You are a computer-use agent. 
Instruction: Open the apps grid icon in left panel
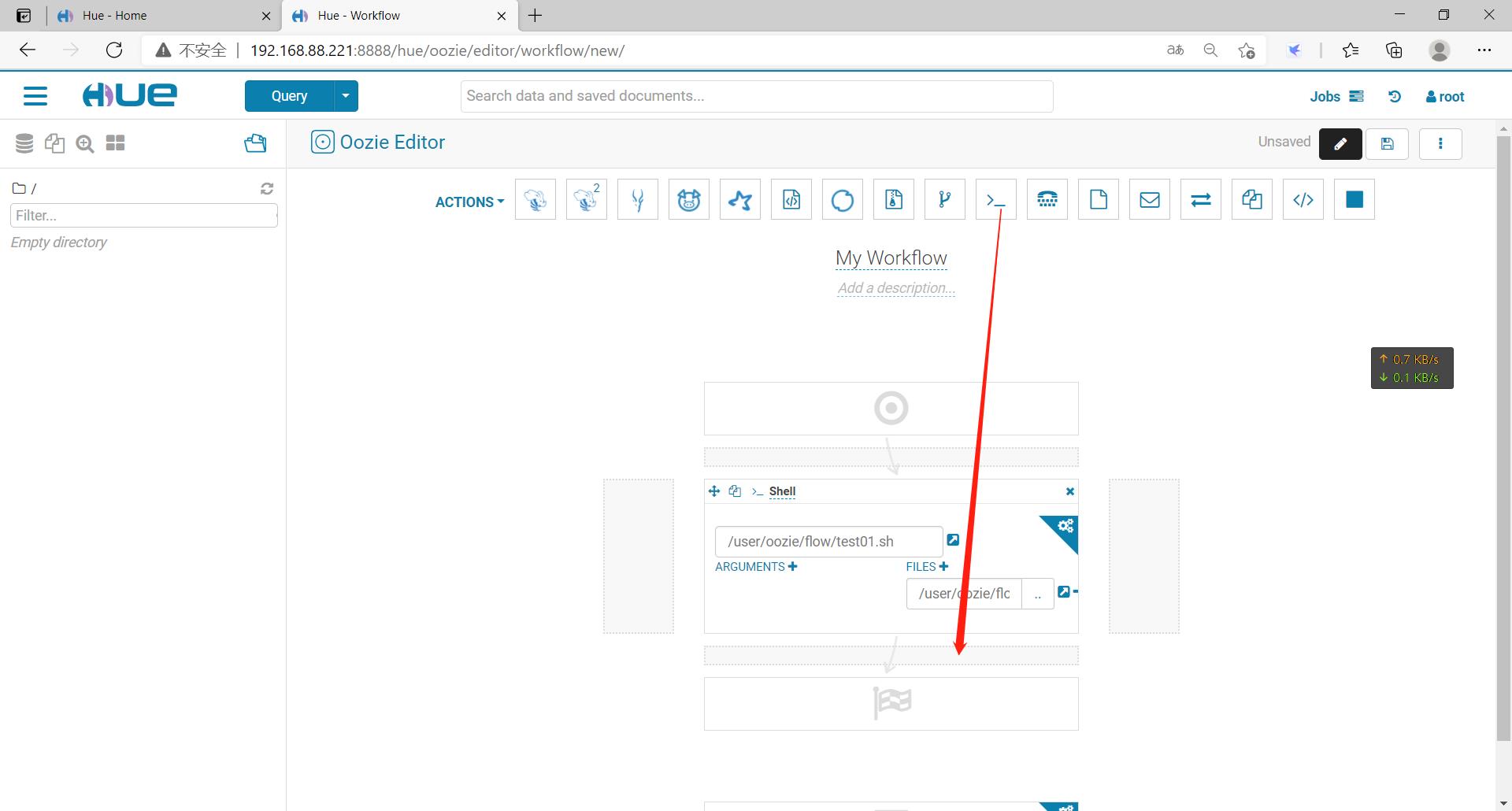pyautogui.click(x=116, y=143)
